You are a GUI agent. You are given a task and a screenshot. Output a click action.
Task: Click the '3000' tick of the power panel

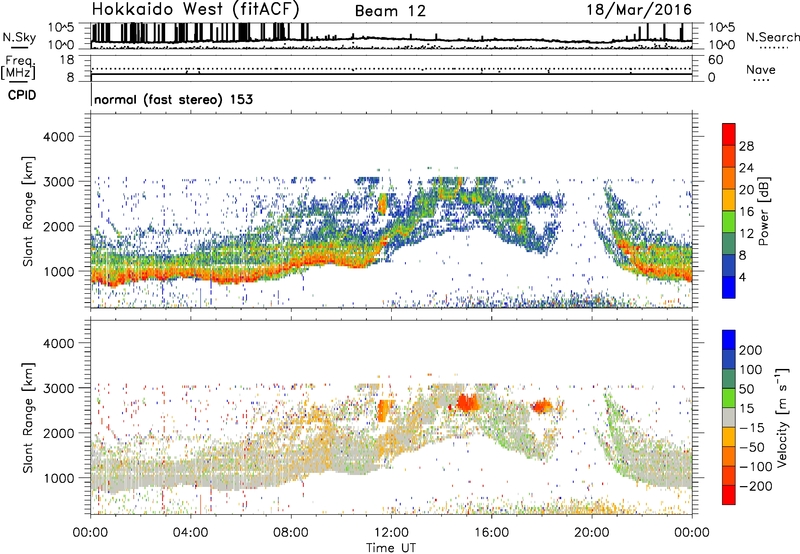[58, 182]
